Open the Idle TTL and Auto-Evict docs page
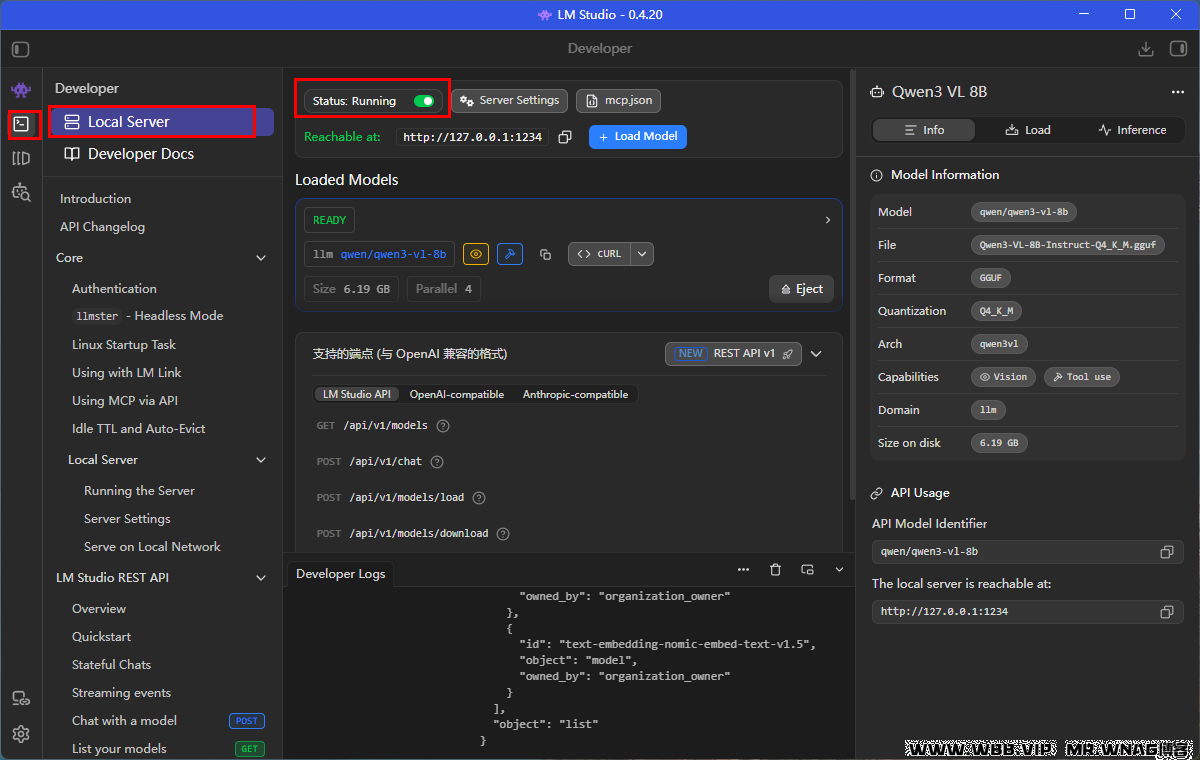This screenshot has height=760, width=1200. tap(139, 429)
